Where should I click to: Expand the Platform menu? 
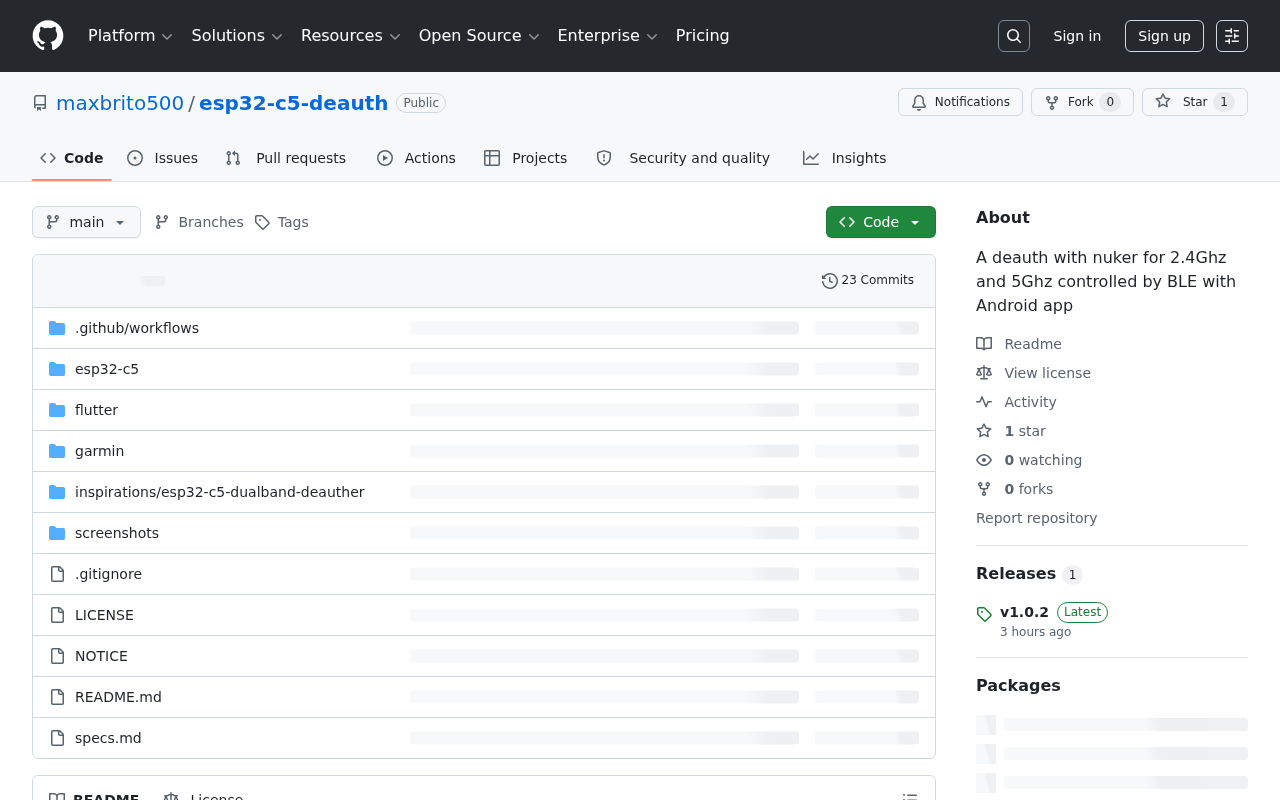(x=130, y=36)
